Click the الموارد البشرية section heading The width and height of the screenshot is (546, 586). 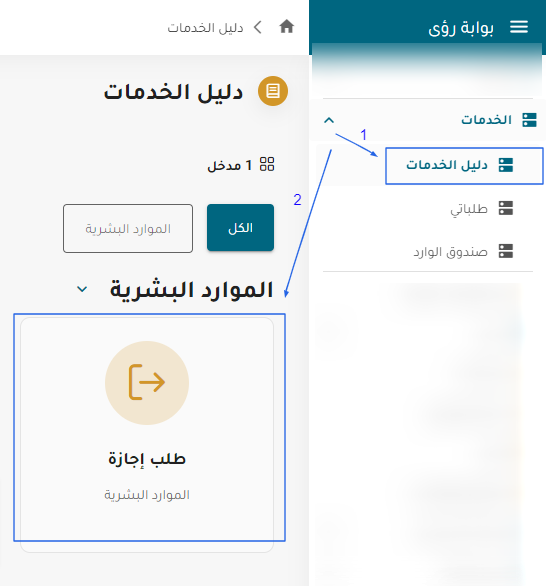191,290
